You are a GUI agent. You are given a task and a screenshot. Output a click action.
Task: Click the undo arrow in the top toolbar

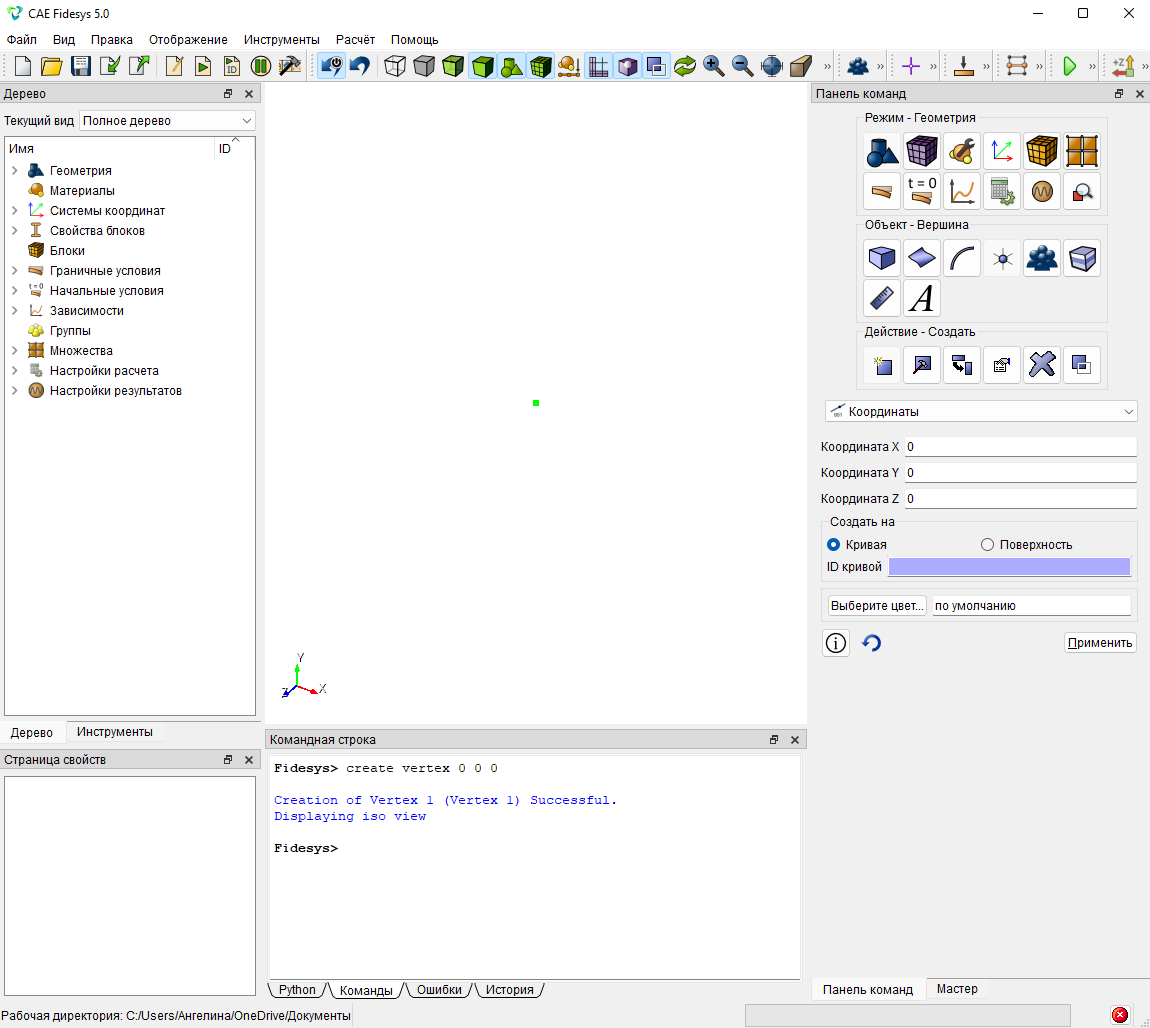360,66
